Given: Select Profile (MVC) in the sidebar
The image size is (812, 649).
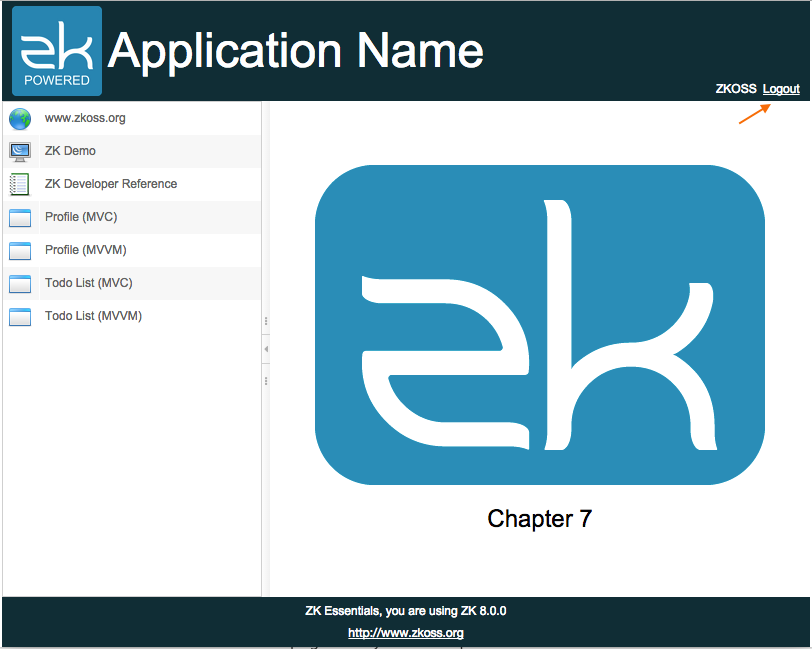Looking at the screenshot, I should (132, 217).
